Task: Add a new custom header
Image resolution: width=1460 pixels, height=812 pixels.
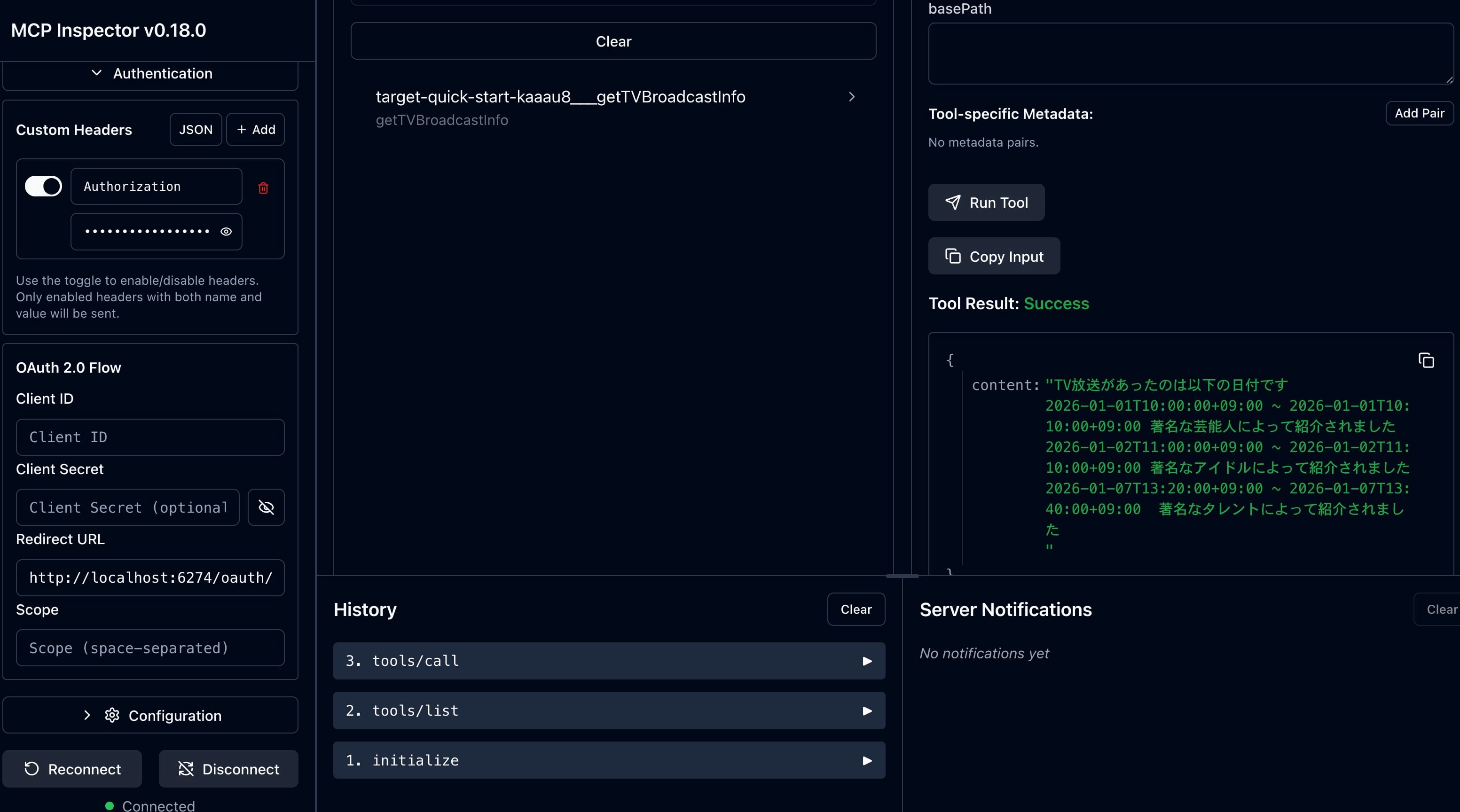Action: tap(256, 130)
